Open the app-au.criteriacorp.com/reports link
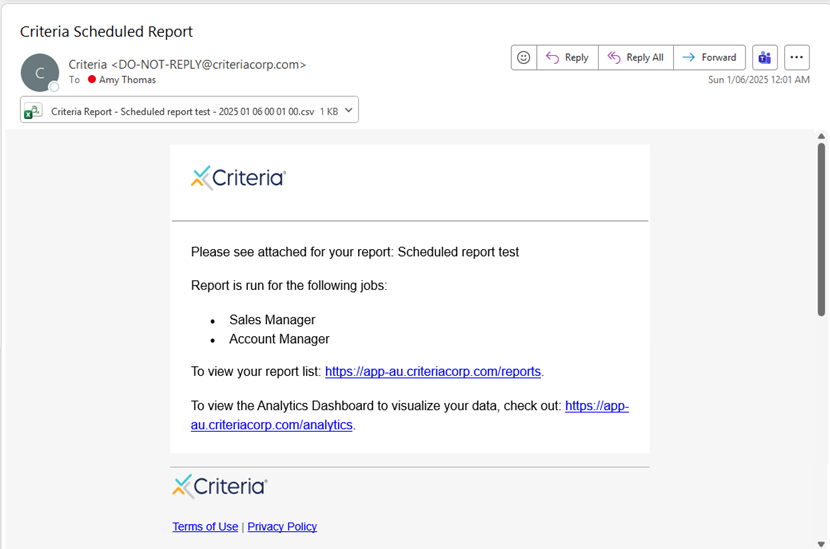Image resolution: width=830 pixels, height=549 pixels. (433, 372)
